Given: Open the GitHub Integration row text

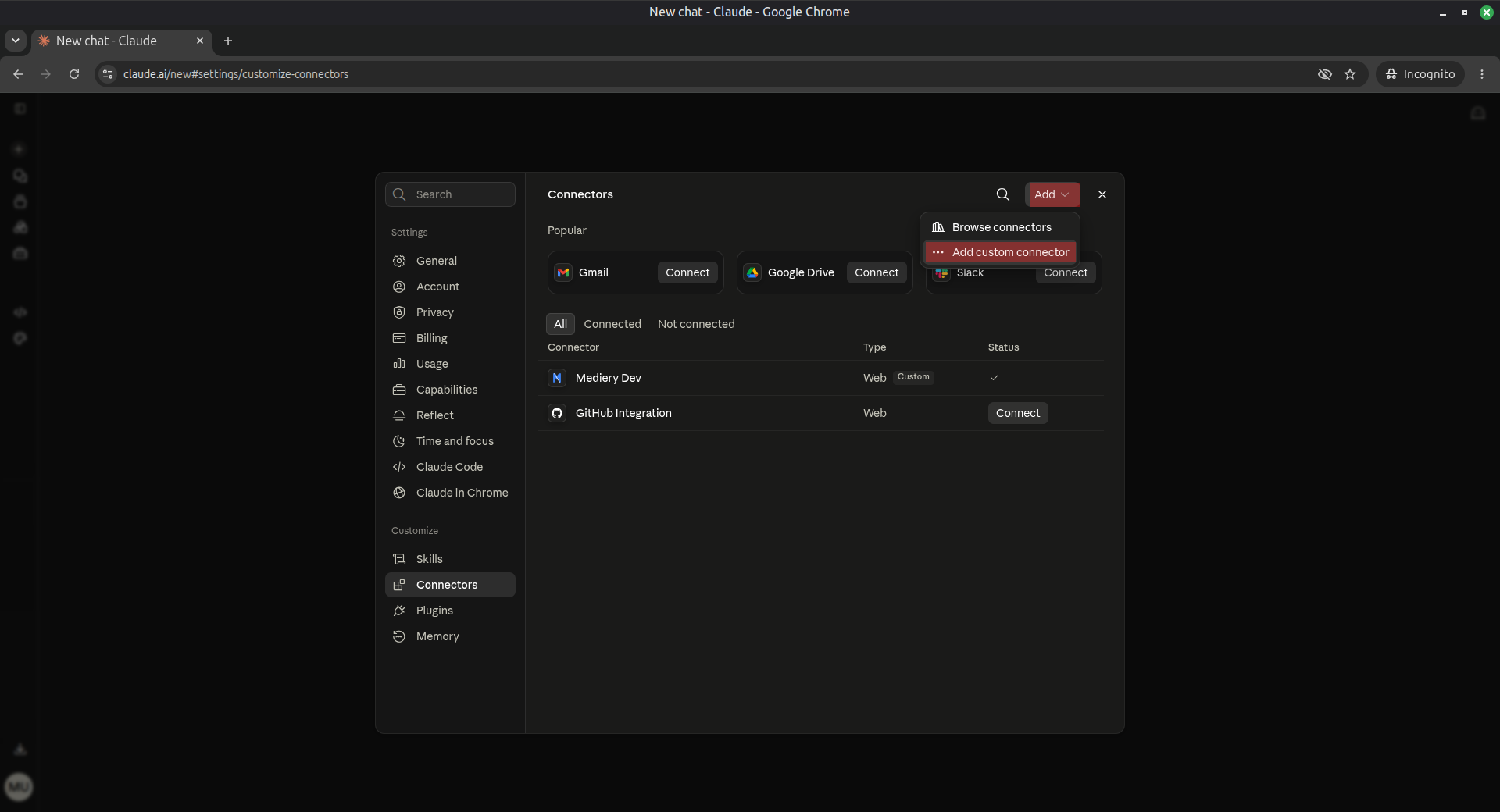Looking at the screenshot, I should [x=623, y=413].
